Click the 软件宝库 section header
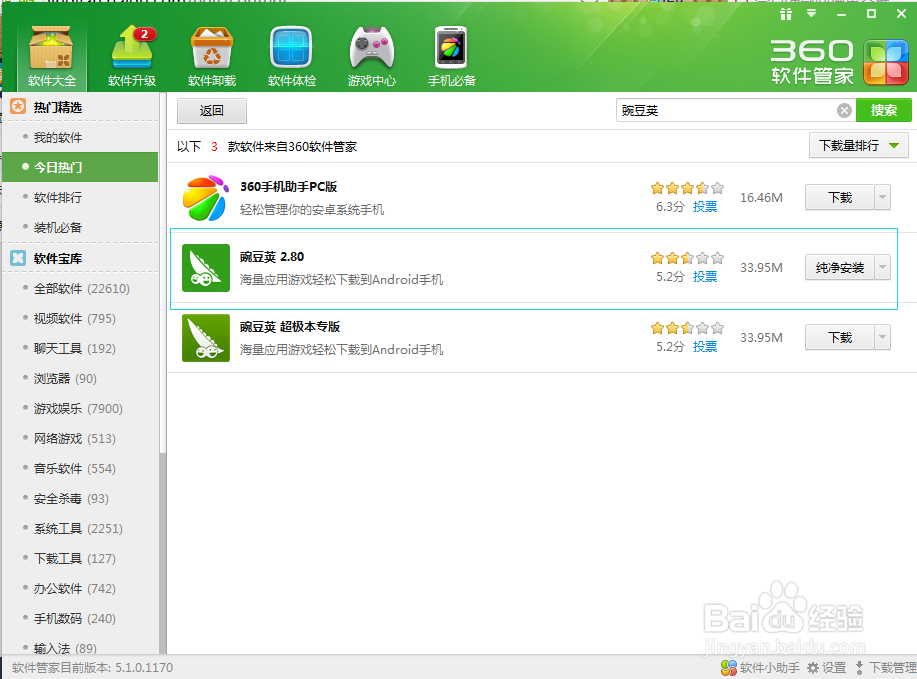 [x=57, y=258]
